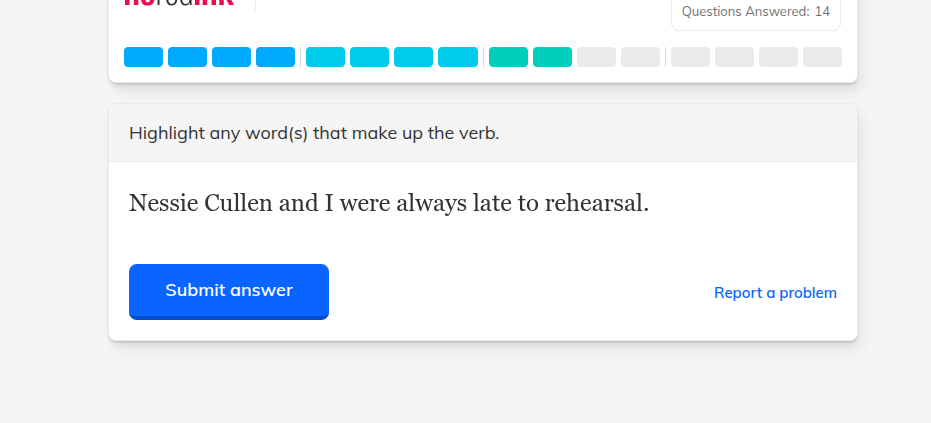Click the Questions Answered counter badge

coord(755,12)
